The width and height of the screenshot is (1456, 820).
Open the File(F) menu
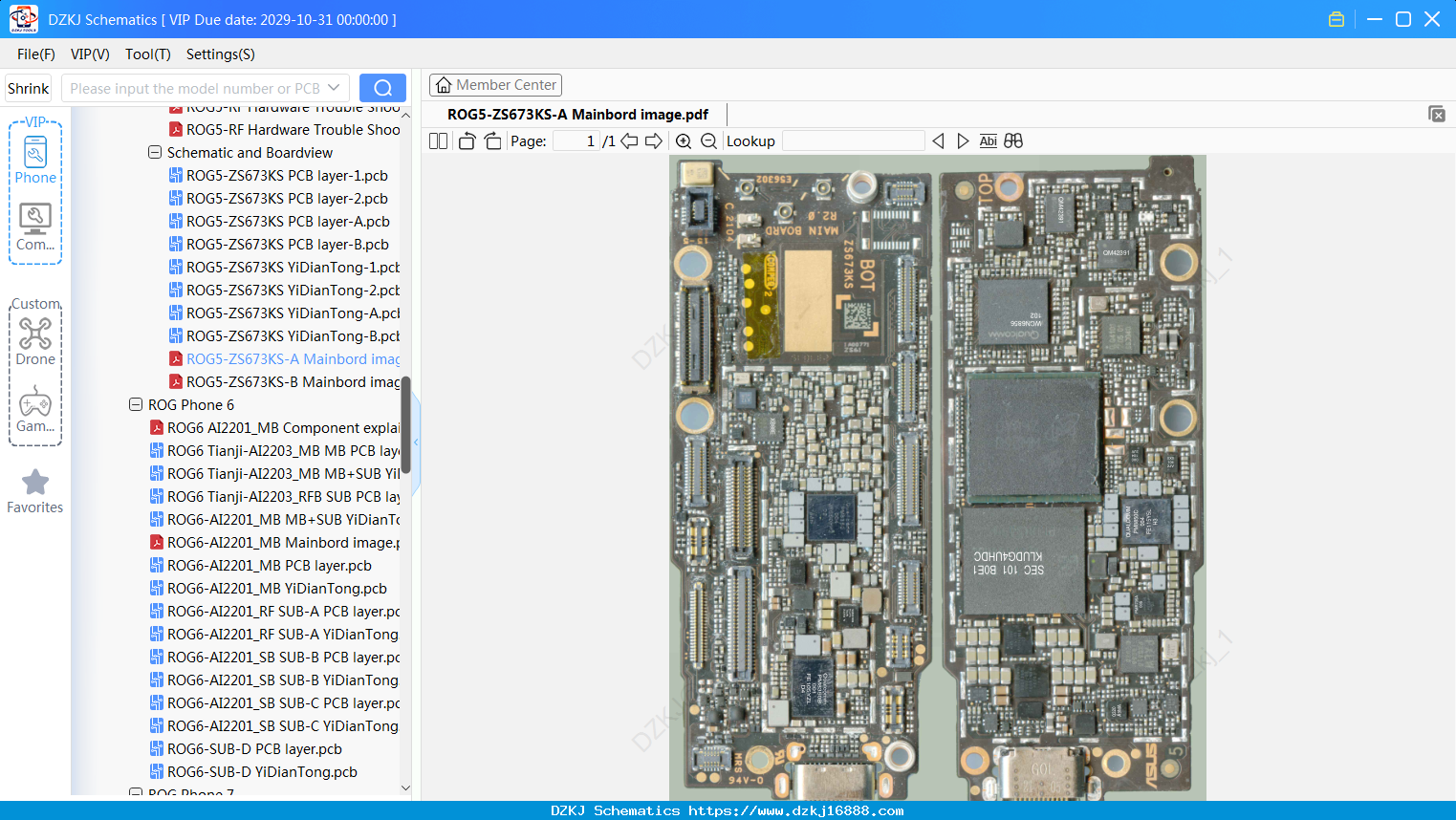click(x=36, y=54)
